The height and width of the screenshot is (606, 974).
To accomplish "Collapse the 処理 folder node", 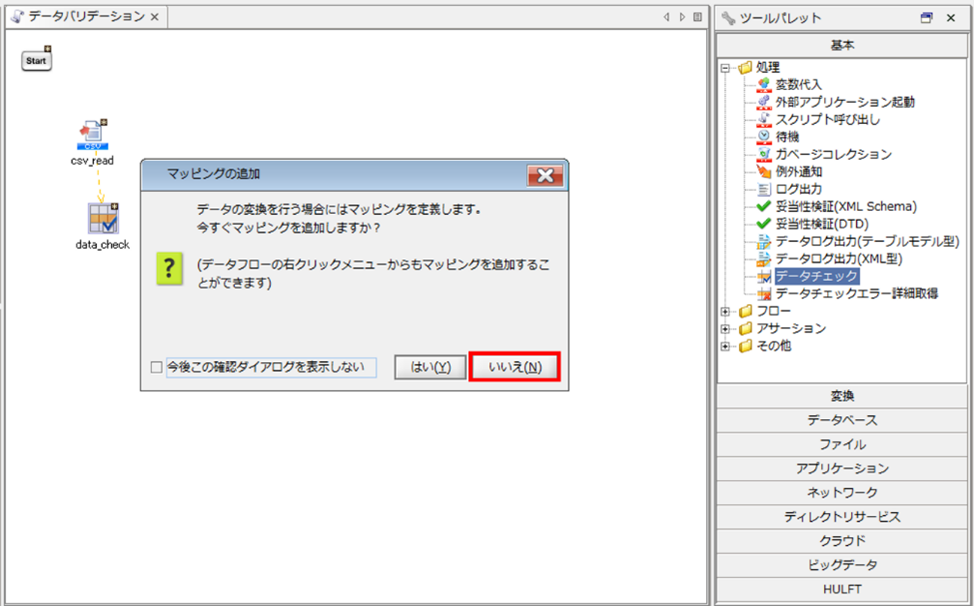I will (725, 68).
